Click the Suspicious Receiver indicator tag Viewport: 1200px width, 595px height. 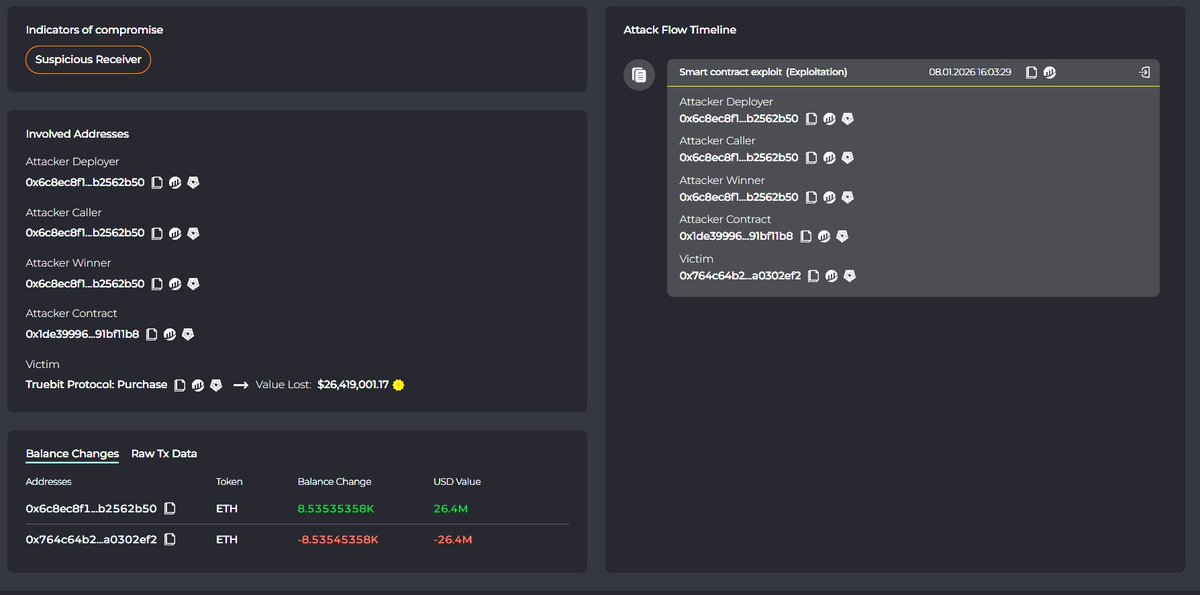88,60
